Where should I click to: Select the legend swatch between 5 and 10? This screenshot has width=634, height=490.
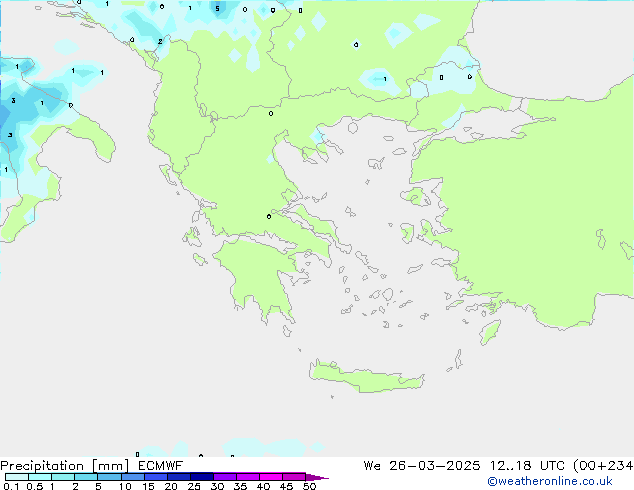pyautogui.click(x=109, y=477)
